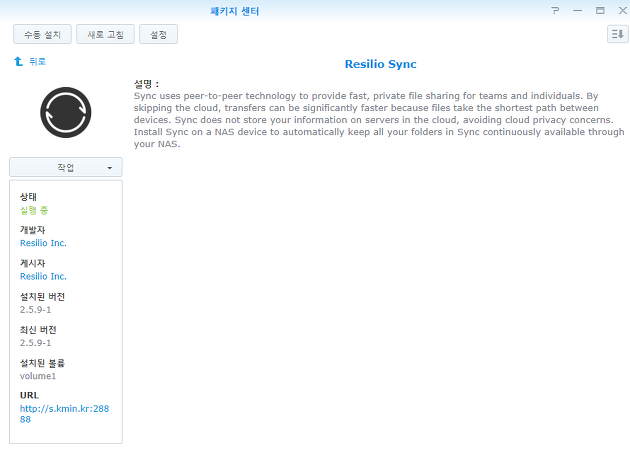Click the description paragraph about peer-to-peer technology
The width and height of the screenshot is (630, 450).
pyautogui.click(x=379, y=120)
